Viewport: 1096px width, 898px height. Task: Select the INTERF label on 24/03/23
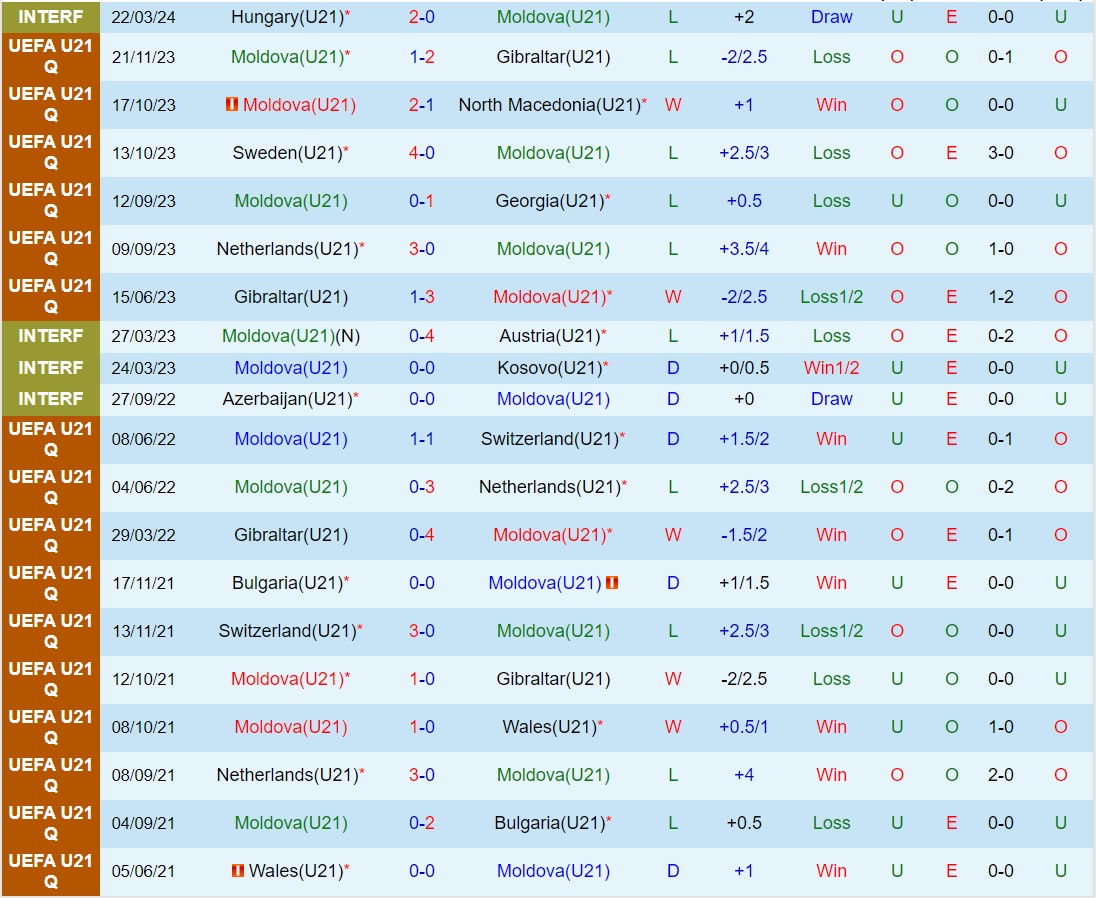50,368
